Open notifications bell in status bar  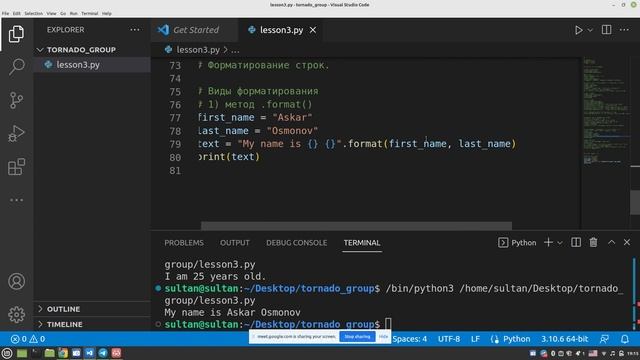(624, 339)
